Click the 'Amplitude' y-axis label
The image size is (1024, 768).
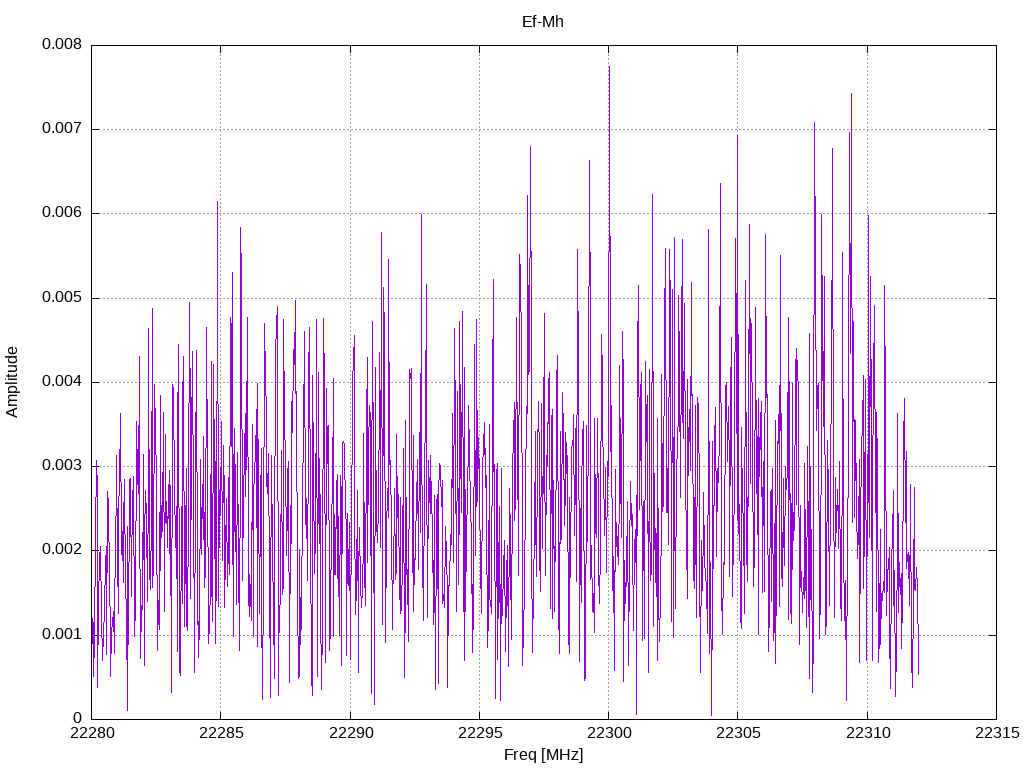(12, 382)
